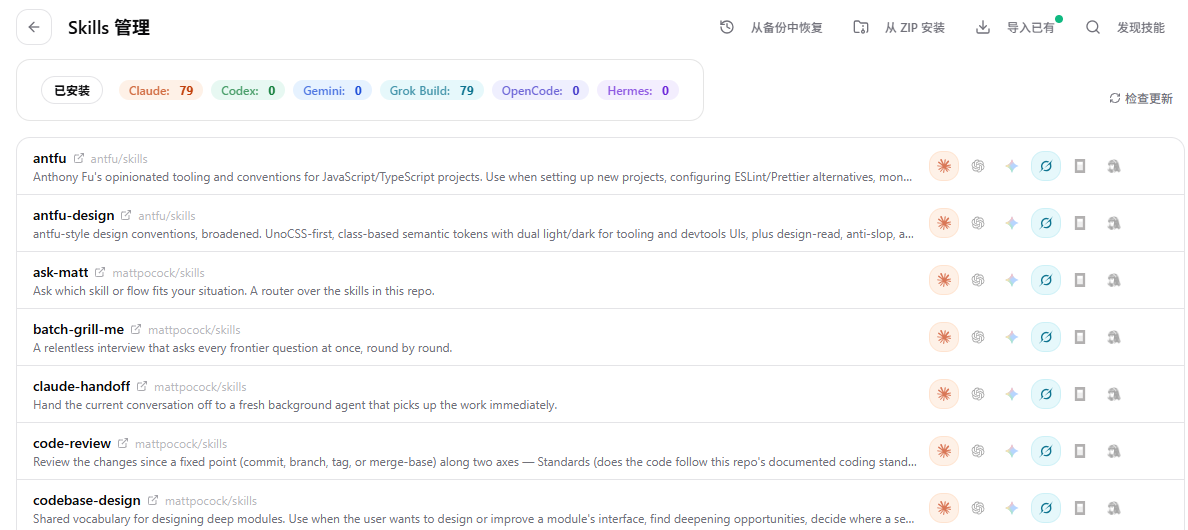Screen dimensions: 1188x530
Task: Toggle Gemini for batch-grill-me
Action: [1011, 337]
